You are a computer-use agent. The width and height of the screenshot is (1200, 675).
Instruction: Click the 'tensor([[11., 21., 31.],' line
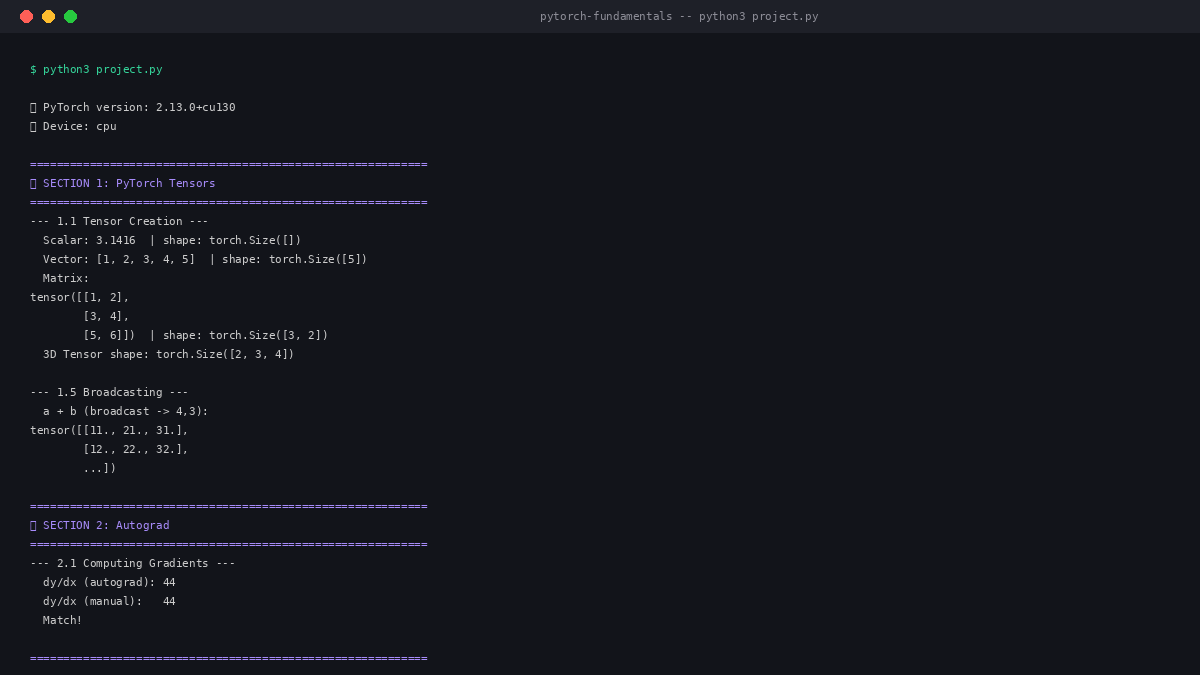coord(109,430)
